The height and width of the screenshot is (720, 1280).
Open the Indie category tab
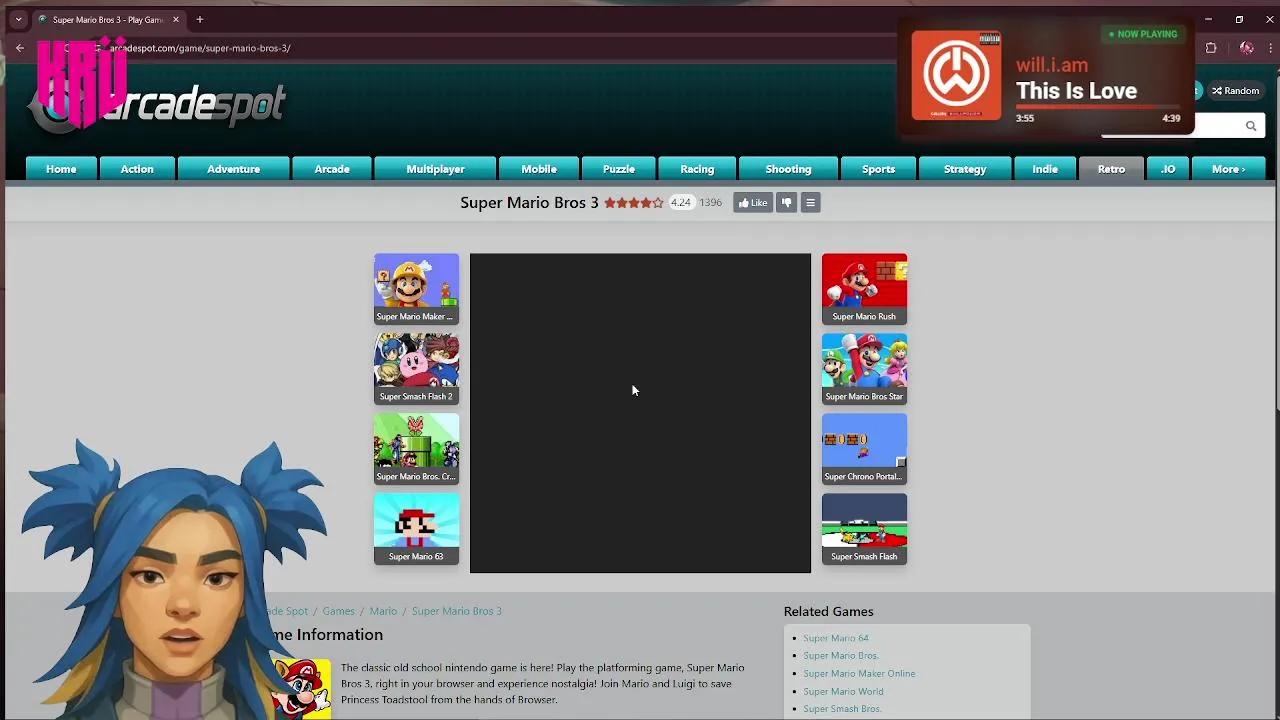[x=1045, y=169]
